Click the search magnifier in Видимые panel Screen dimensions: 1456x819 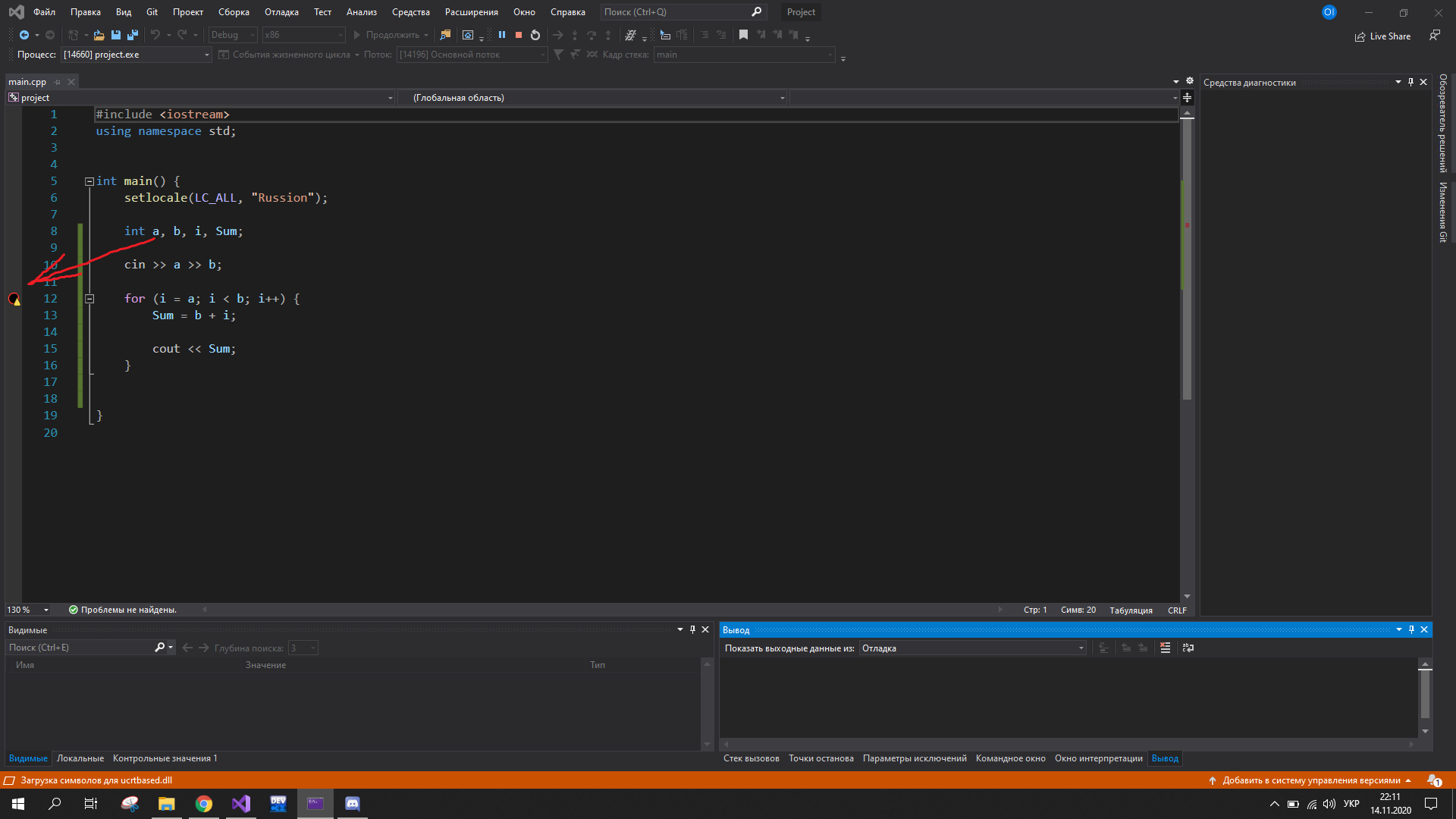click(x=160, y=648)
